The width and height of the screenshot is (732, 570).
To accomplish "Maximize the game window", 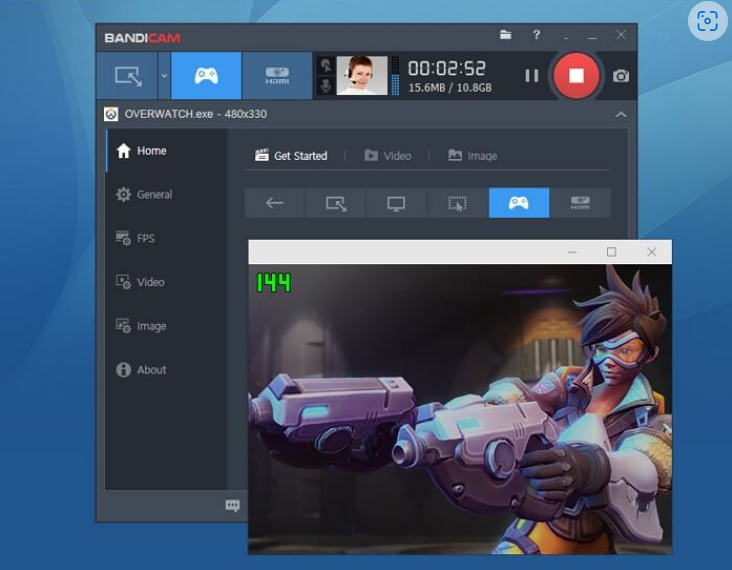I will click(612, 252).
